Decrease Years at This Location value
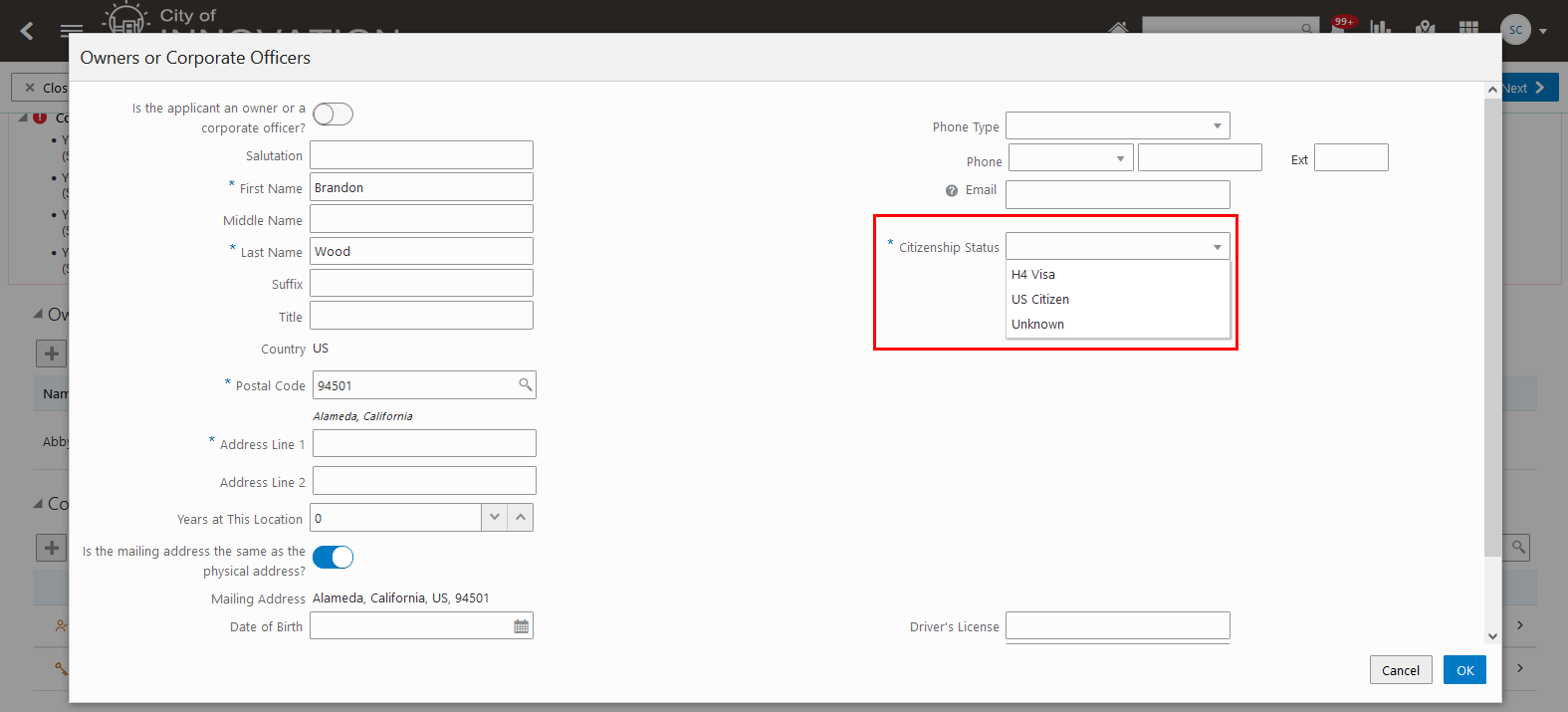 click(x=495, y=518)
